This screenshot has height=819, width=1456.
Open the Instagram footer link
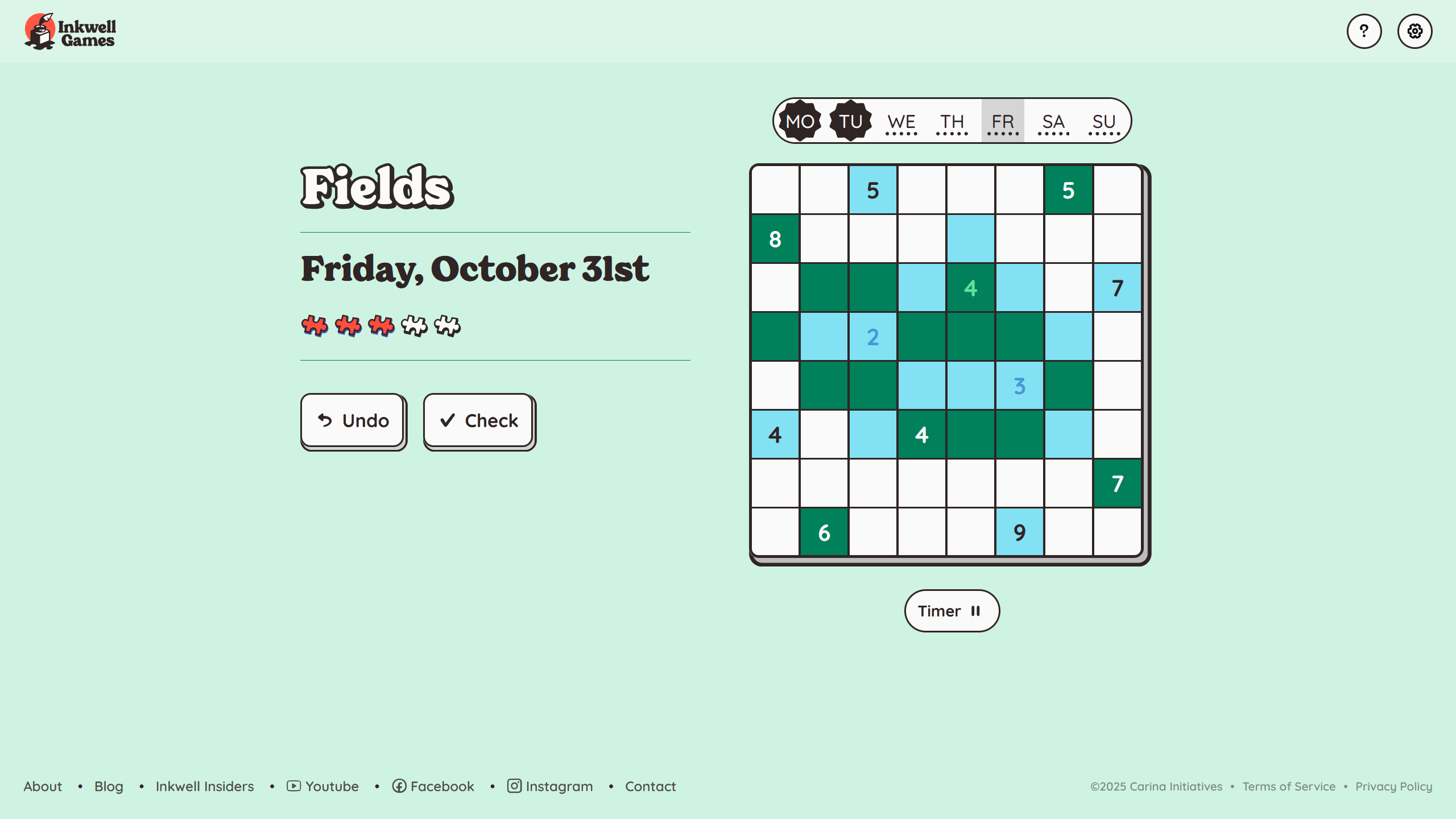pyautogui.click(x=550, y=786)
